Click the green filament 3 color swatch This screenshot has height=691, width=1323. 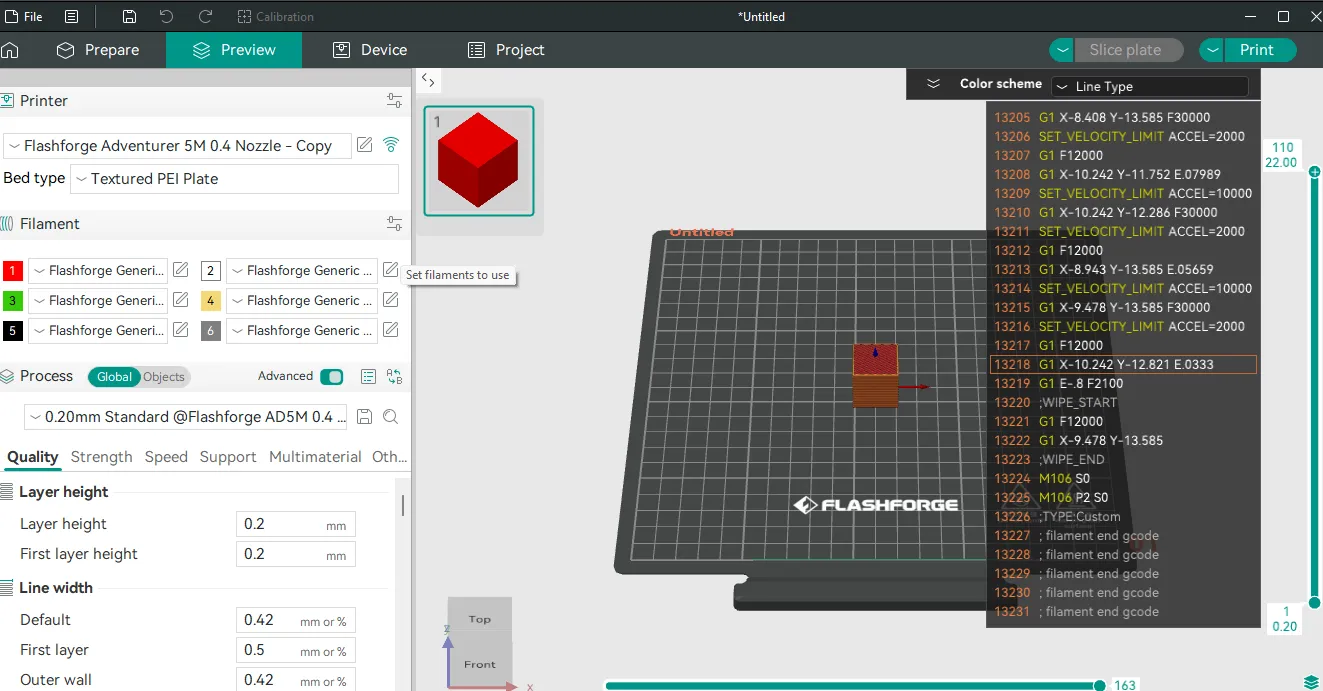(13, 301)
